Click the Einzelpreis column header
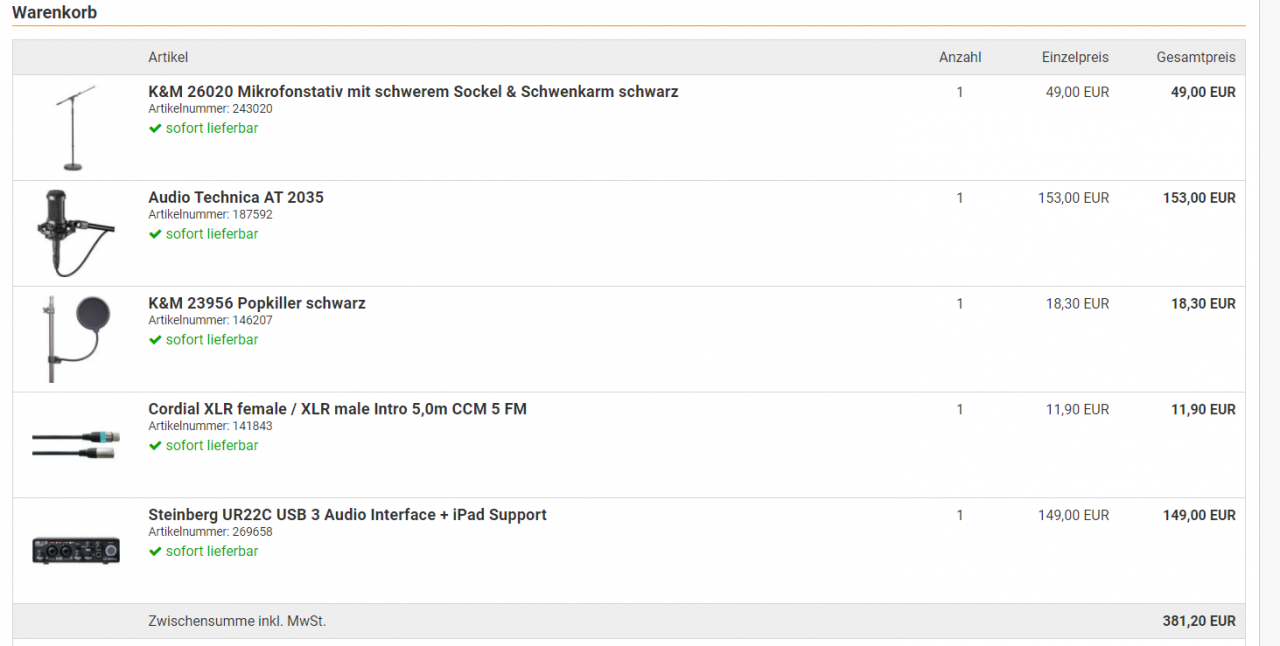 (x=1075, y=57)
